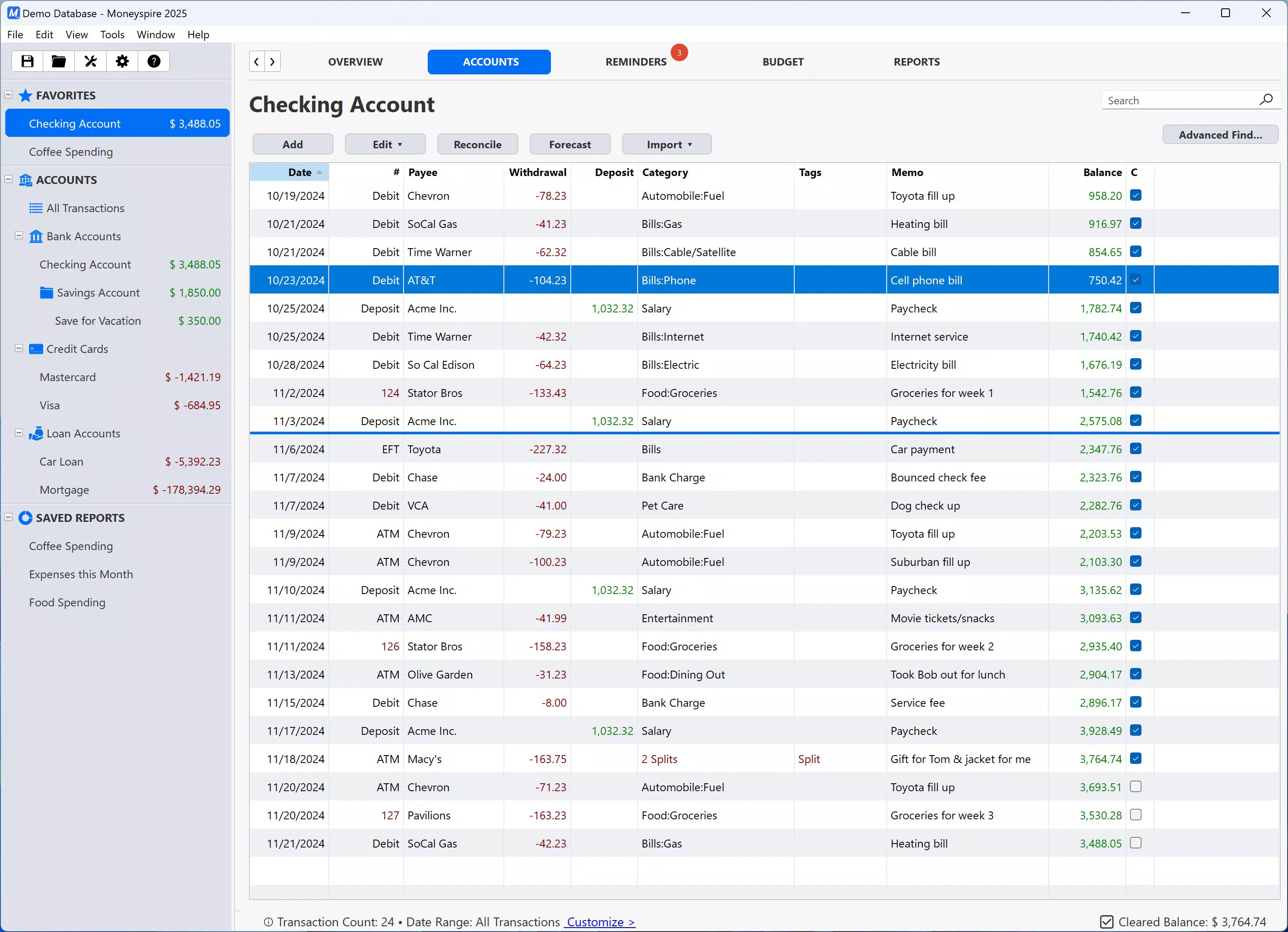Collapse the Bank Accounts group

(x=19, y=236)
